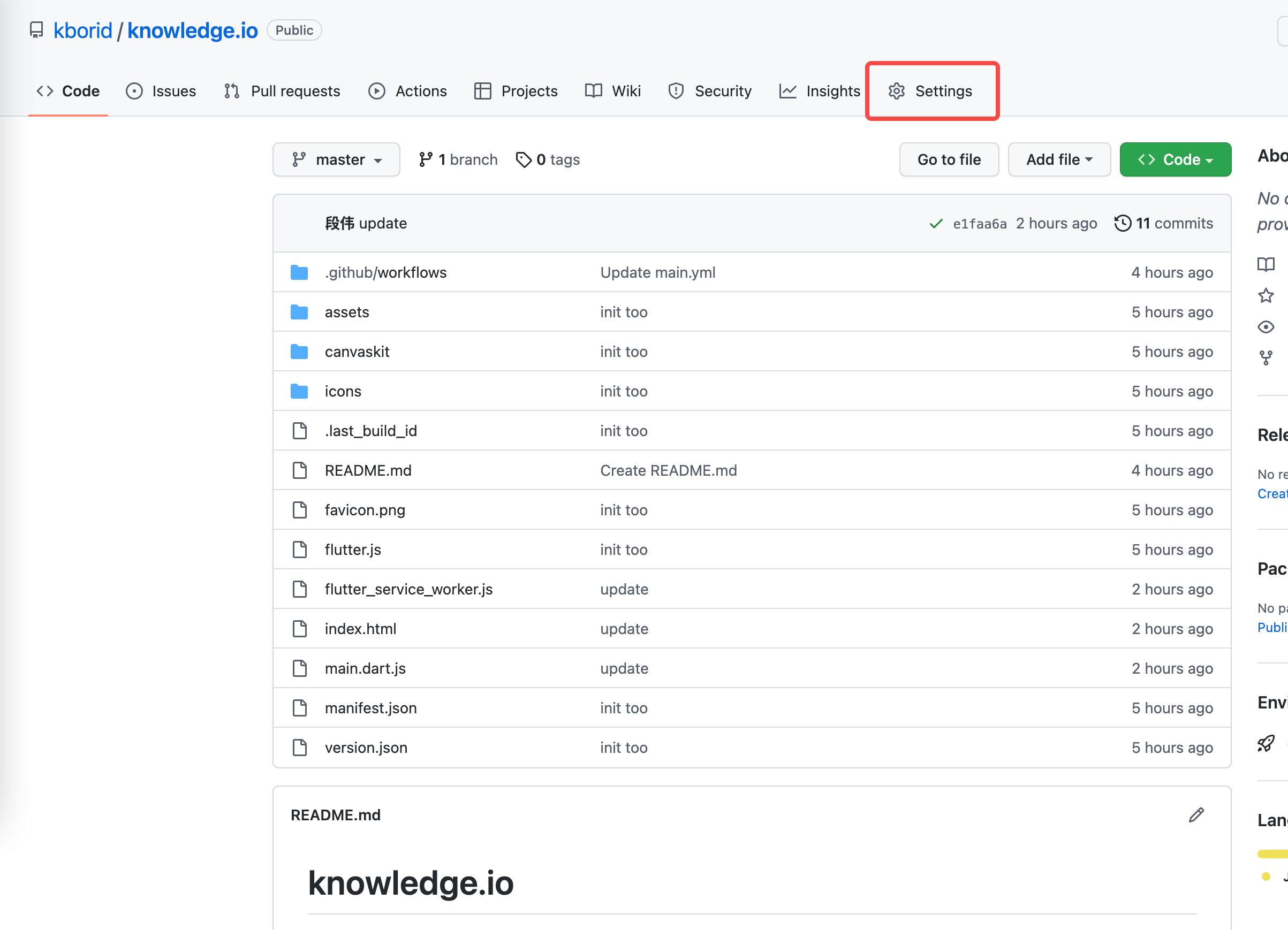Click the book readme icon in sidebar
1288x930 pixels.
click(1266, 264)
